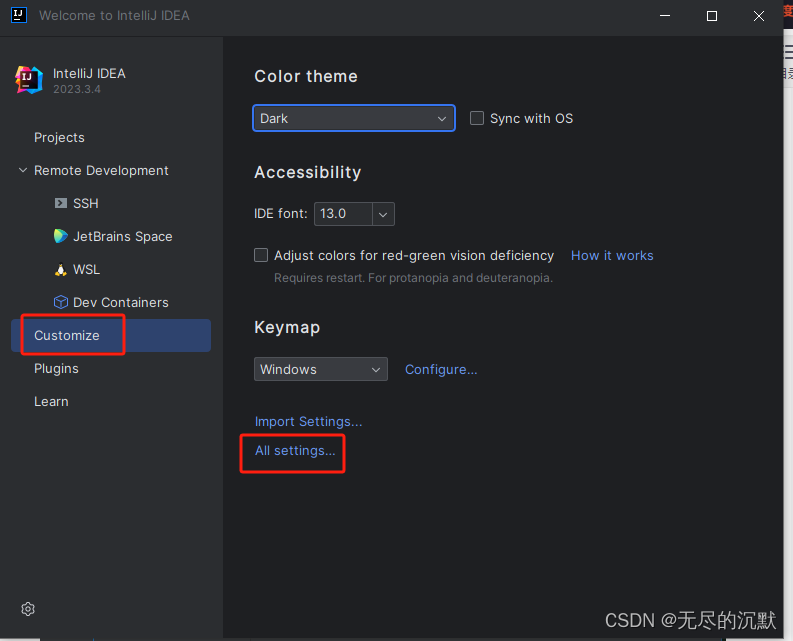Click the IntelliJ icon in title bar
Screen dimensions: 793x641
[x=19, y=15]
